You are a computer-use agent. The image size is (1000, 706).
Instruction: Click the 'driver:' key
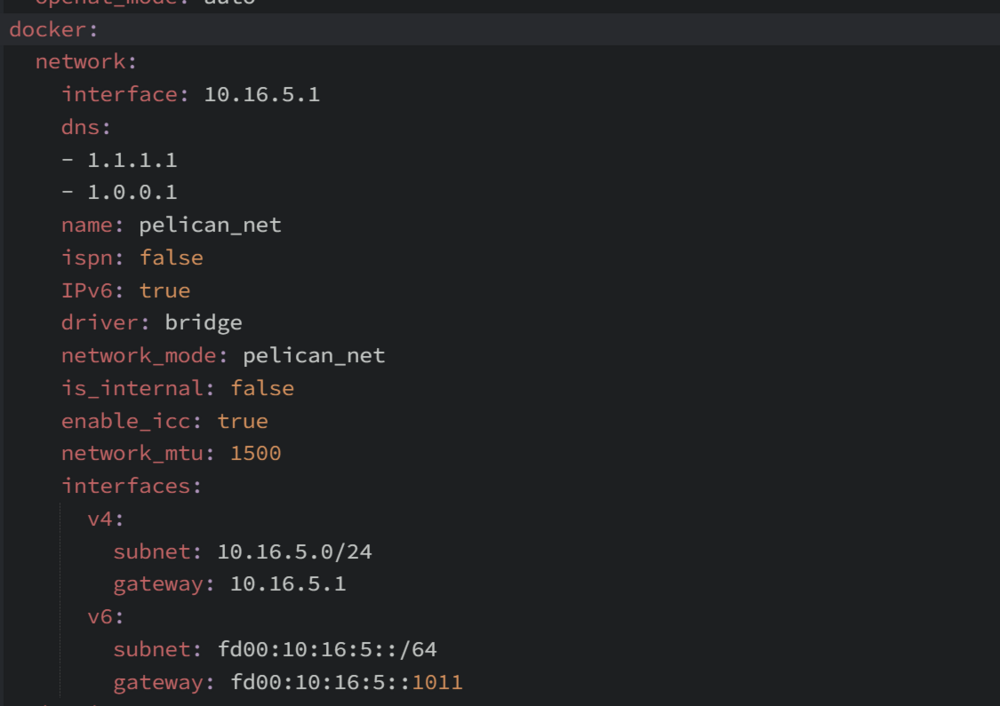[x=106, y=323]
